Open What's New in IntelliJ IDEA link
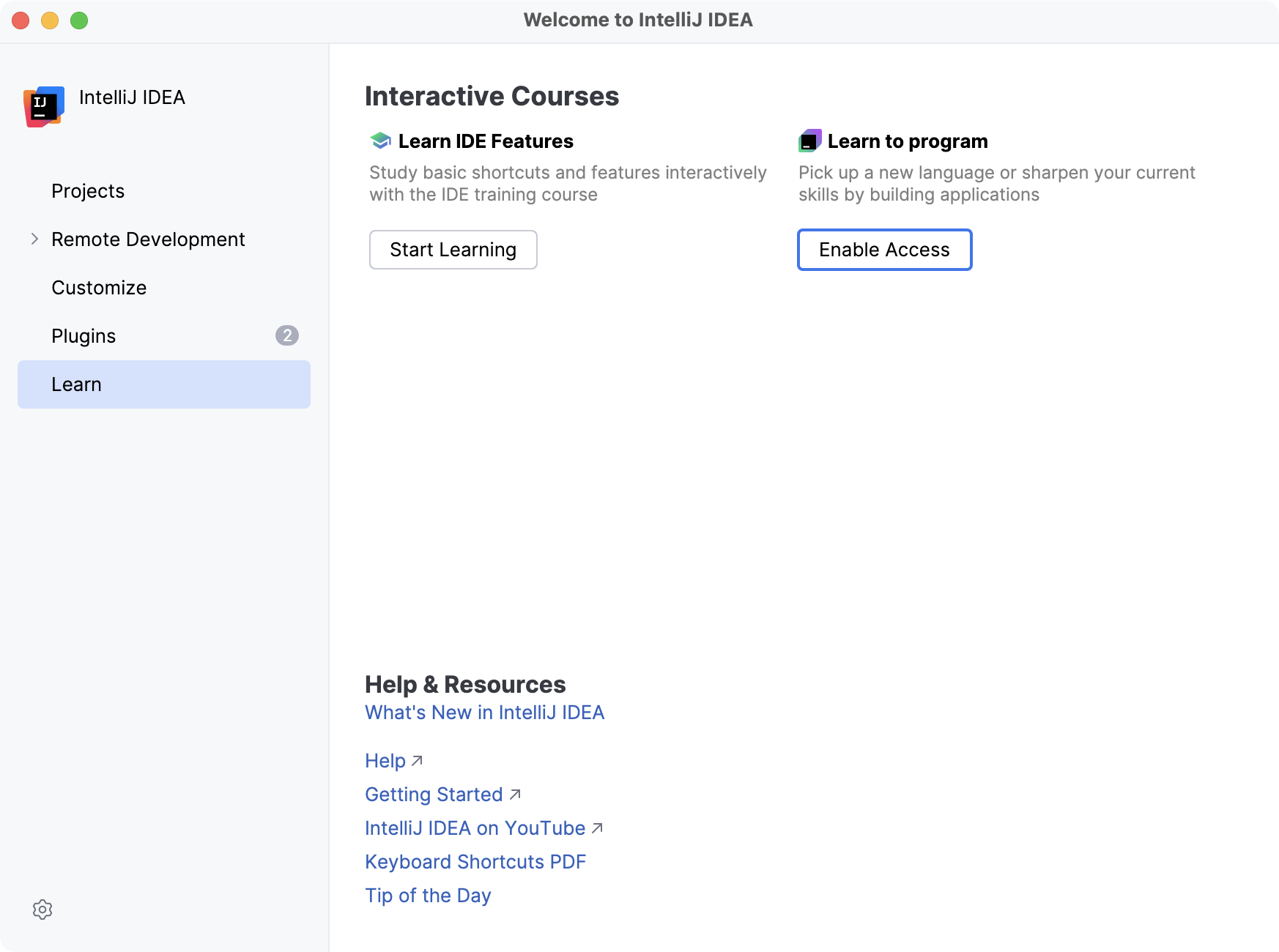This screenshot has width=1279, height=952. pos(484,713)
